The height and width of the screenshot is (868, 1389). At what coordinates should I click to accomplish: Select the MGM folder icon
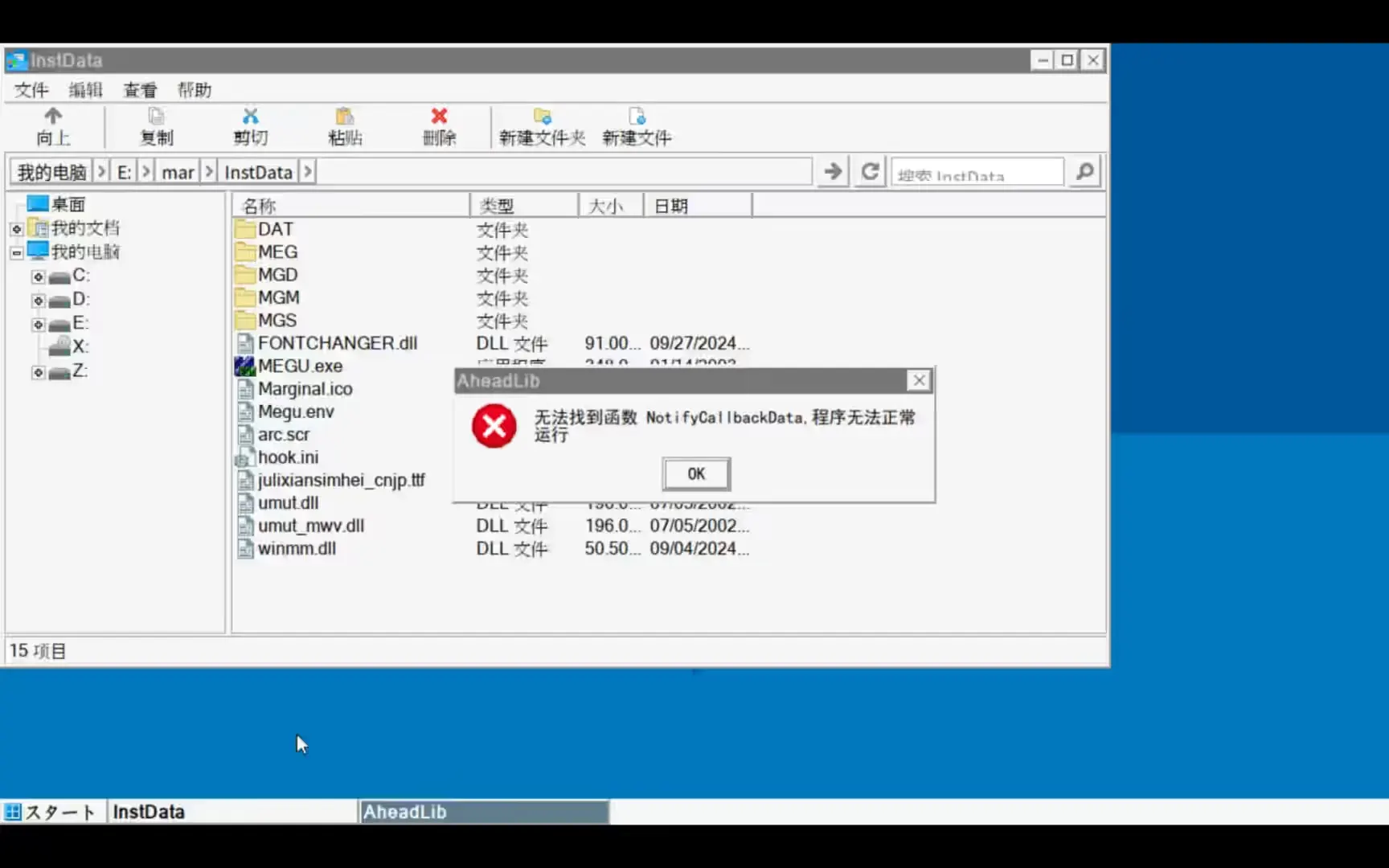(x=245, y=298)
